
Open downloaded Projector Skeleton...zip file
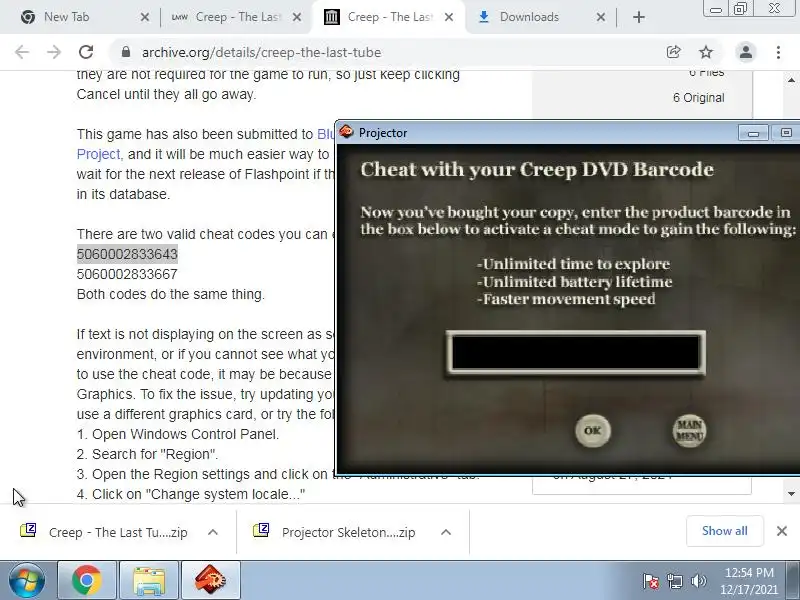[348, 533]
